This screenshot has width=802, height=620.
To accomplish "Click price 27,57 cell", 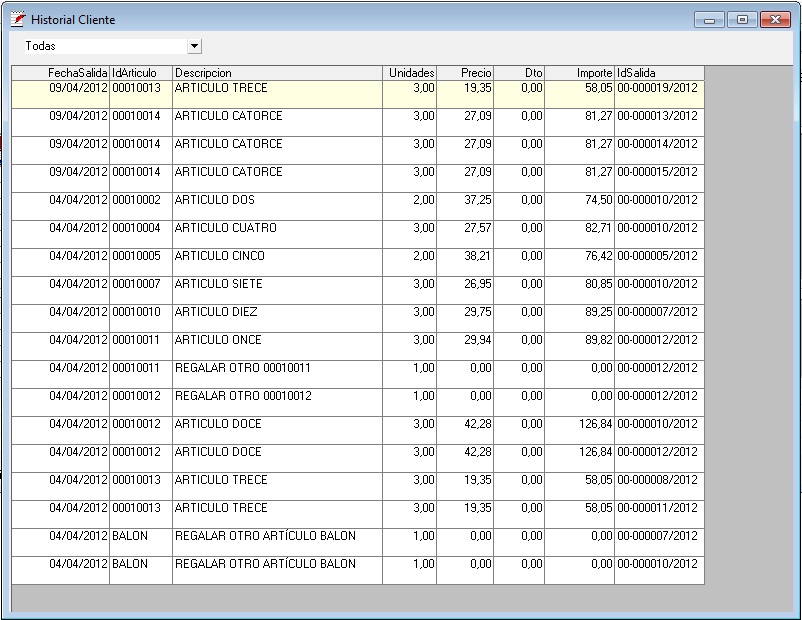I will click(465, 234).
